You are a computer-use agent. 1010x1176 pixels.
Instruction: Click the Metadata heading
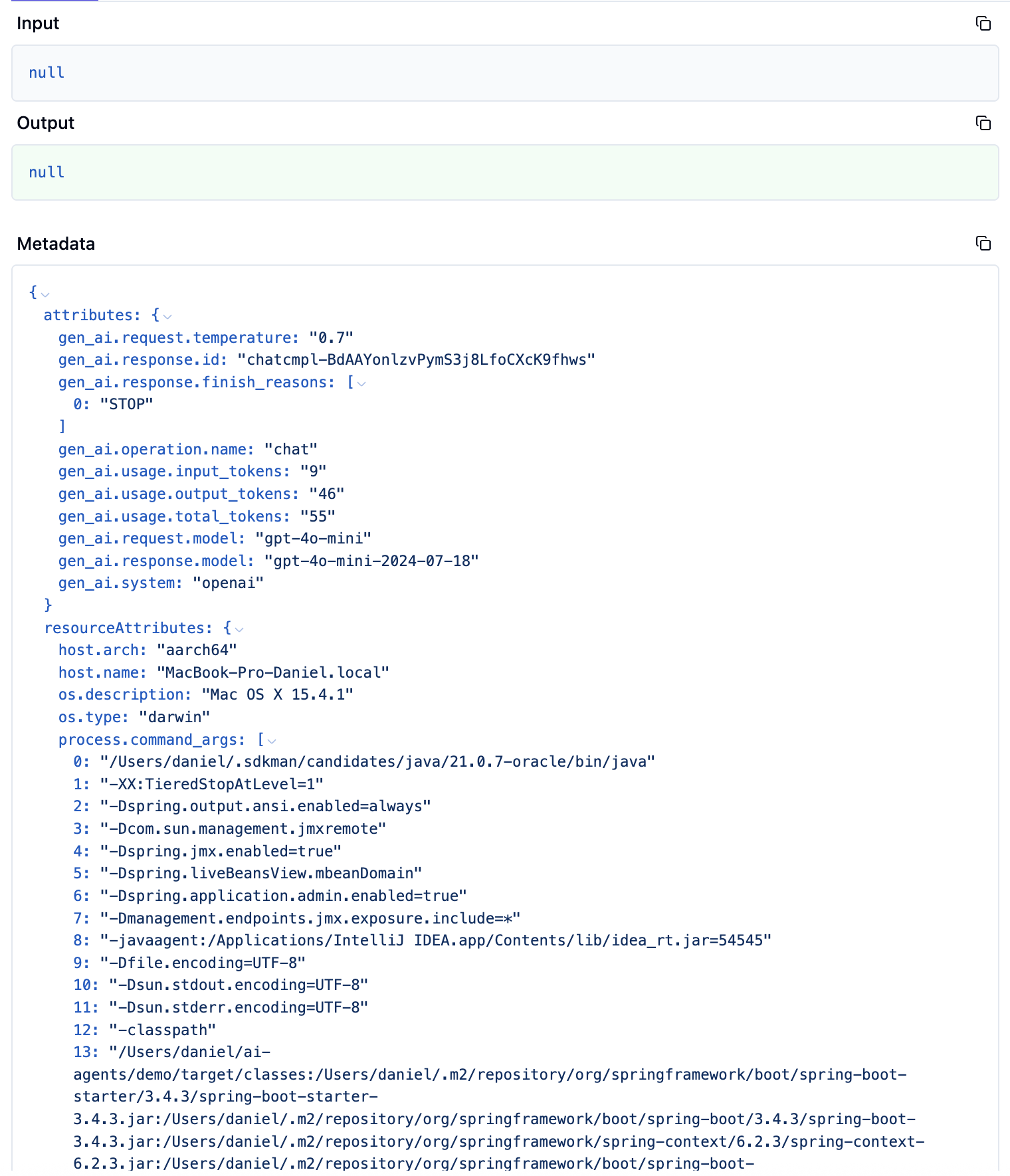tap(56, 244)
